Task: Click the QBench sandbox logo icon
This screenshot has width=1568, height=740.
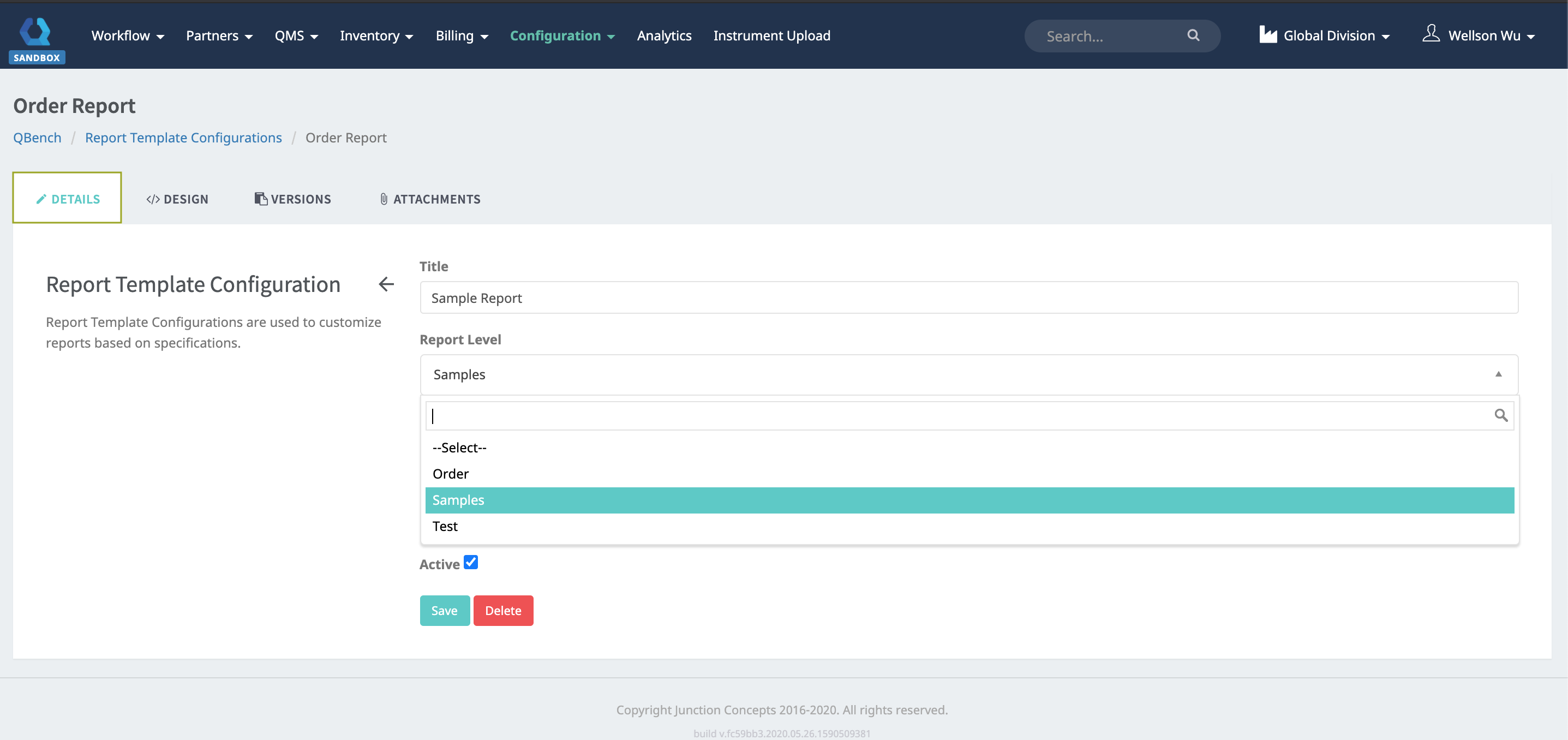Action: [x=35, y=32]
